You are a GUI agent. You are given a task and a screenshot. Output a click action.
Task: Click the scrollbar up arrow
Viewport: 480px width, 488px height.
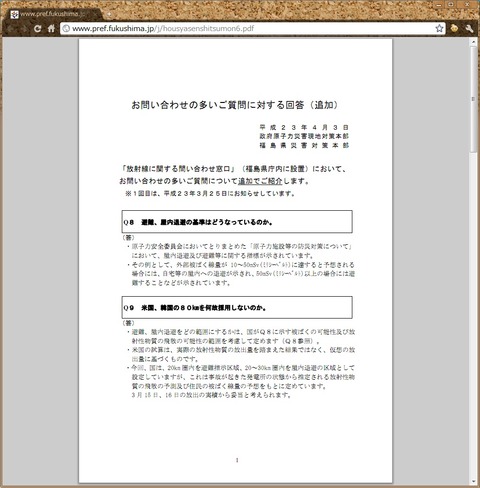tap(473, 42)
